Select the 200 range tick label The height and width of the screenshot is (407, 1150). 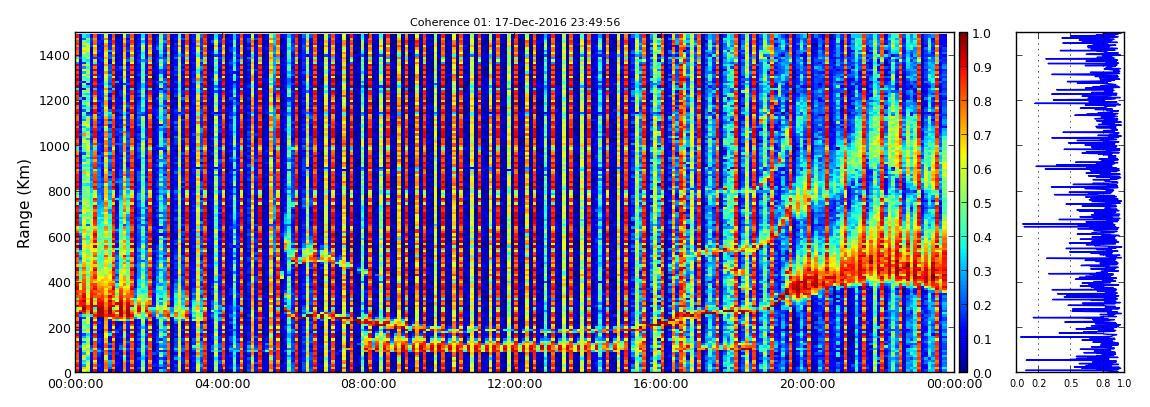tap(58, 327)
